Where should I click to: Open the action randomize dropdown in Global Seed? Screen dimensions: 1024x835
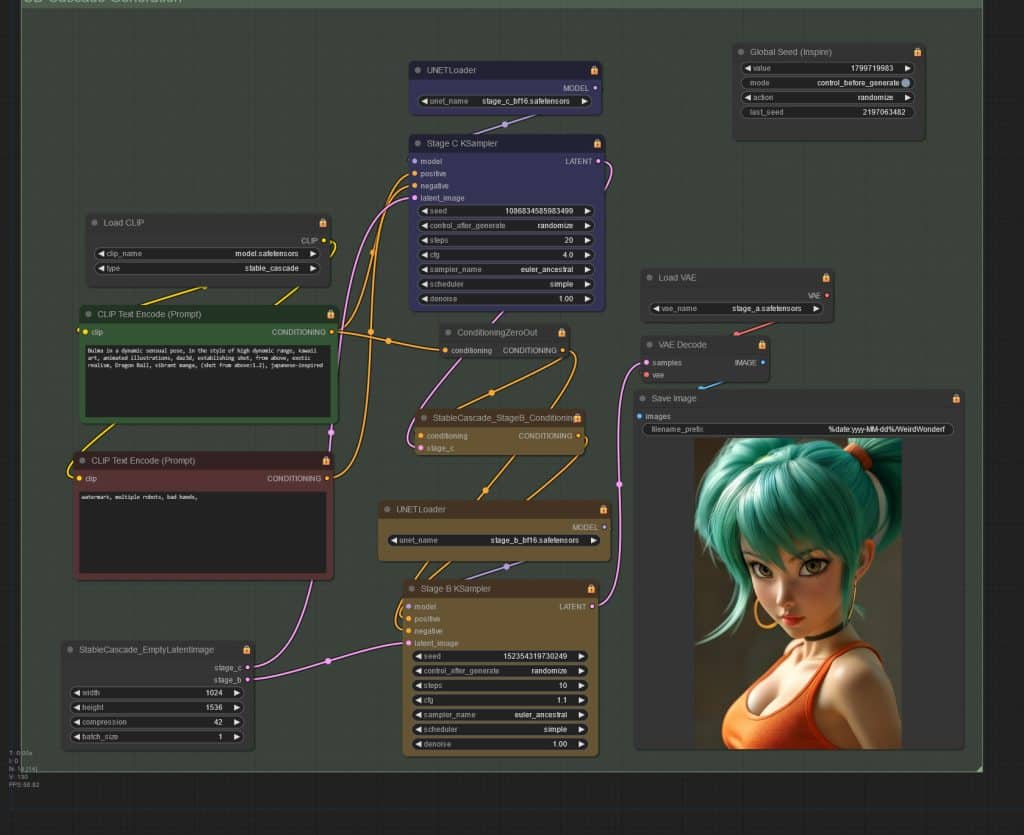click(x=827, y=98)
